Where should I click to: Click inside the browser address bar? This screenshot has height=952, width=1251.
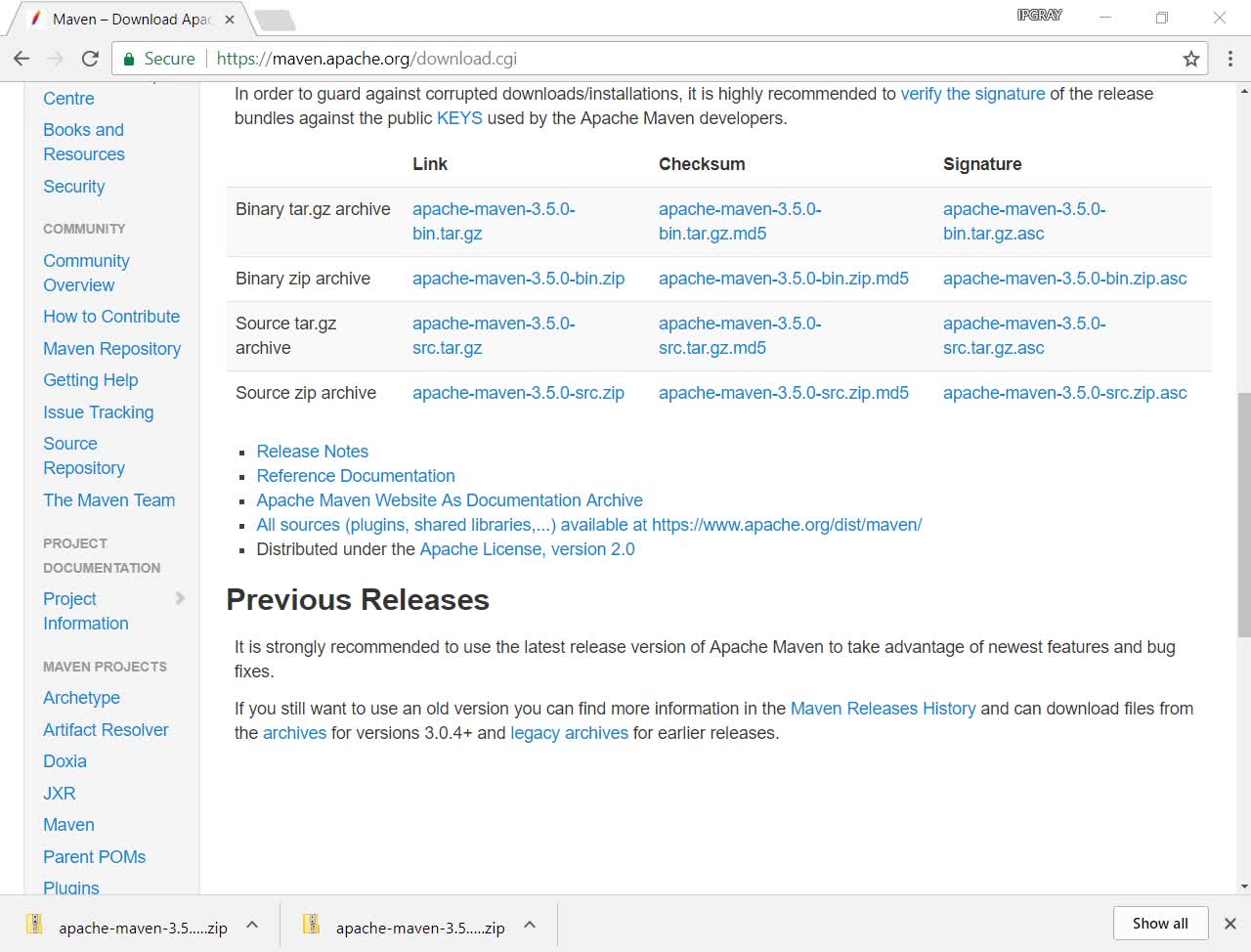coord(586,58)
